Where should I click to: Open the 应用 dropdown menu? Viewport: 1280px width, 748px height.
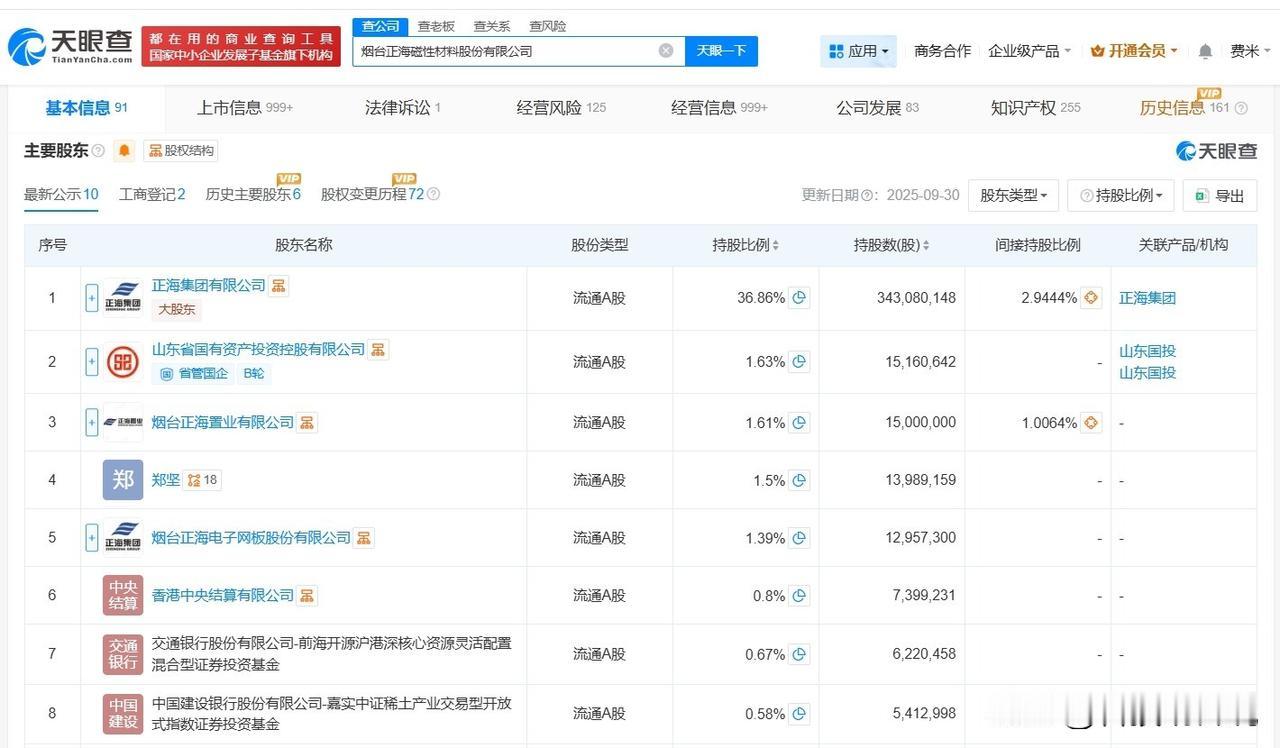pyautogui.click(x=858, y=51)
